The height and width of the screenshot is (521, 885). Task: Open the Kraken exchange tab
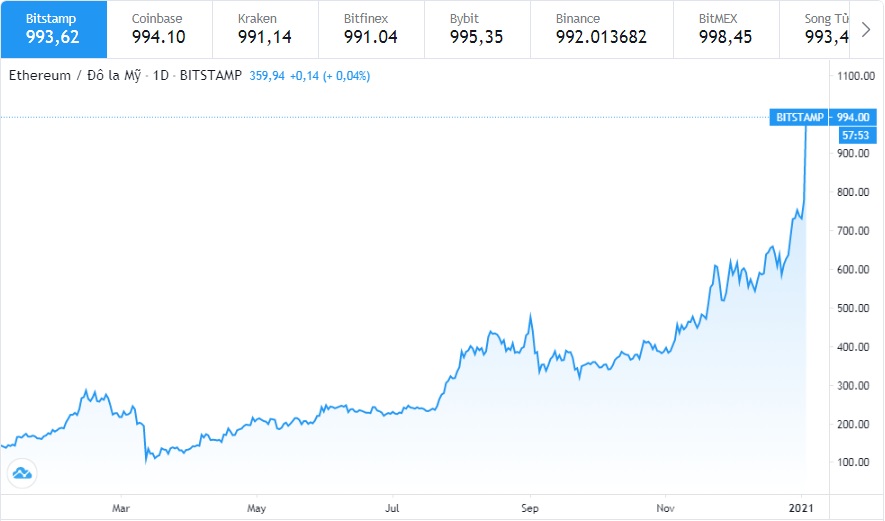pyautogui.click(x=265, y=29)
